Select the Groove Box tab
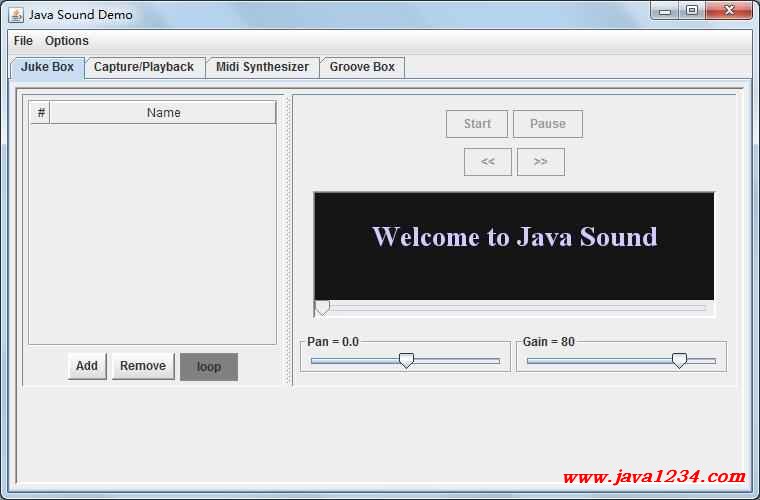 (362, 67)
